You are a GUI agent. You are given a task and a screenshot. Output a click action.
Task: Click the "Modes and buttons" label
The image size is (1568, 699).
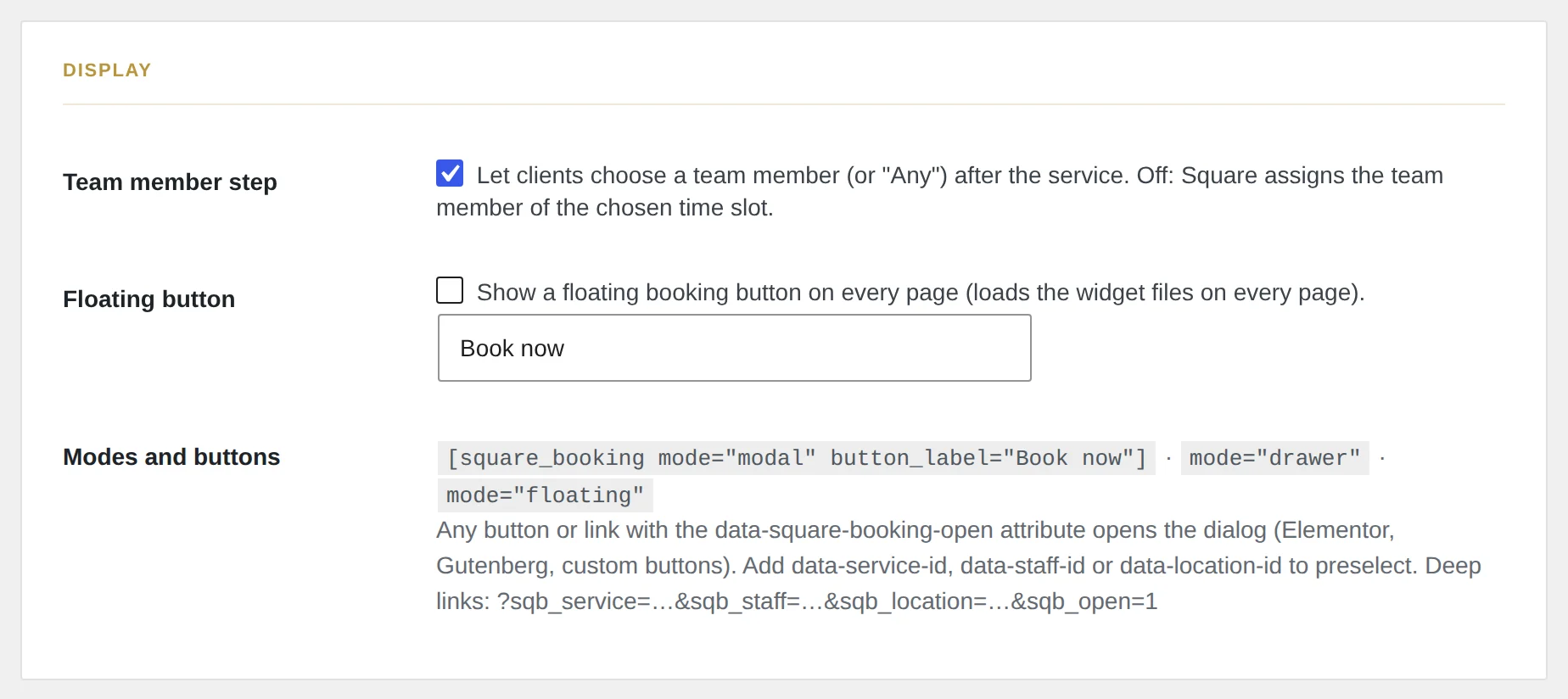coord(171,457)
